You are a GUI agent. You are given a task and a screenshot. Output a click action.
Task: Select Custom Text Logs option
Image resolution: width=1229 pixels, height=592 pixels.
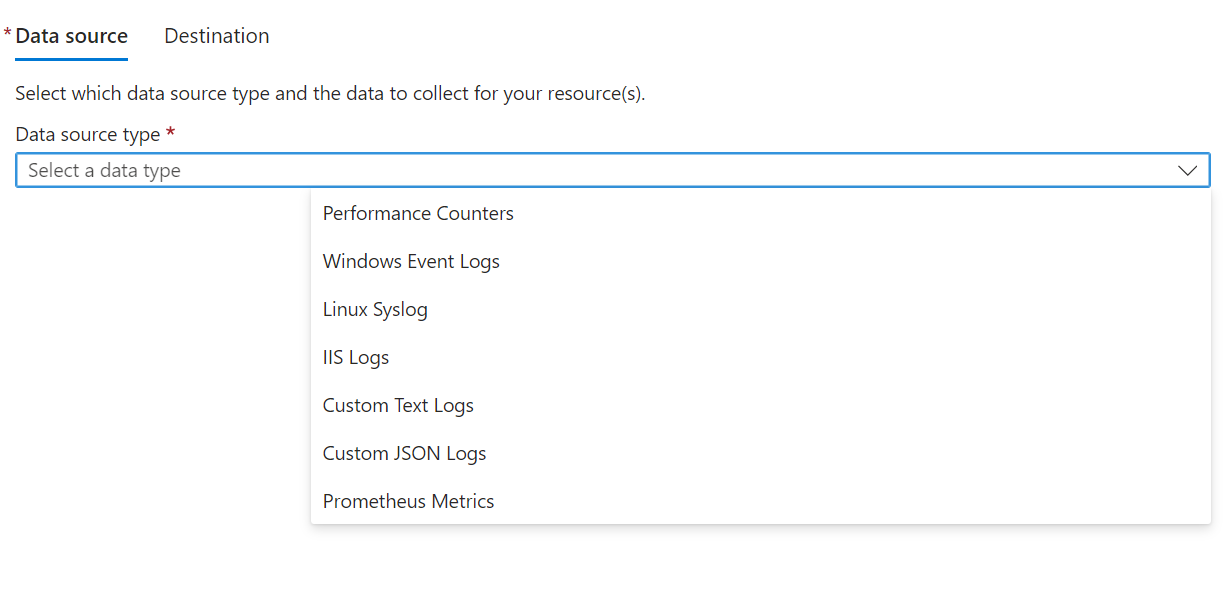pos(397,405)
